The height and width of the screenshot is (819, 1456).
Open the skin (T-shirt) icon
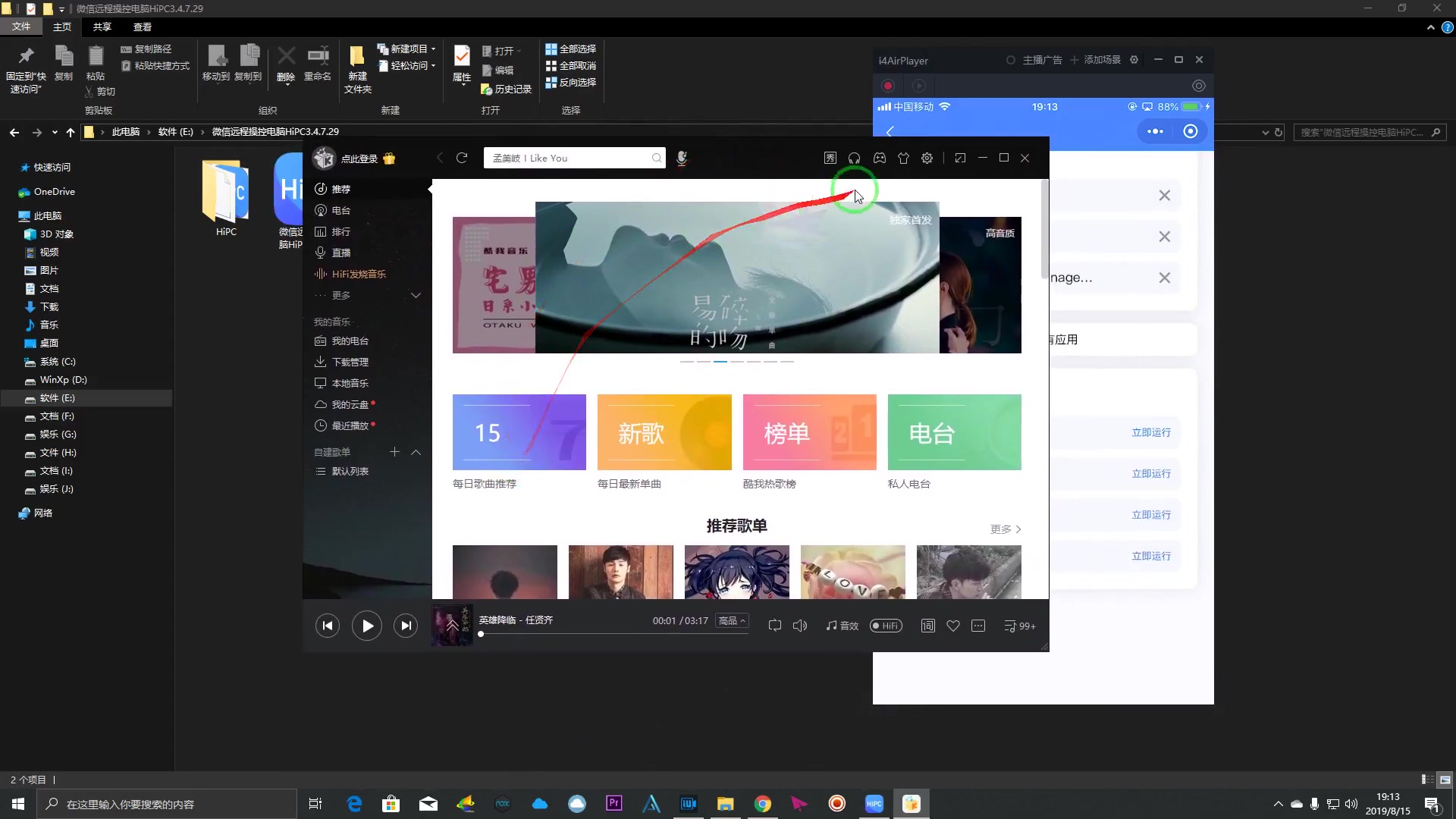(903, 158)
